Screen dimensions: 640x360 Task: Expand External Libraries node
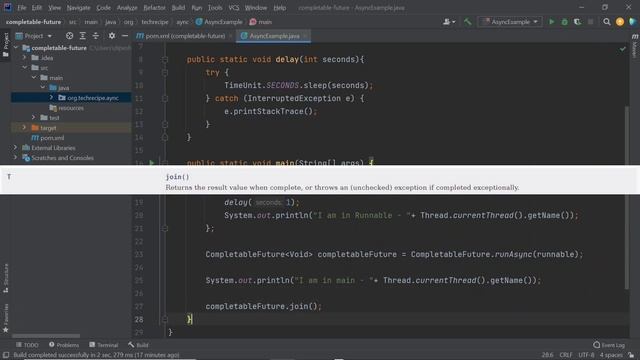16,148
